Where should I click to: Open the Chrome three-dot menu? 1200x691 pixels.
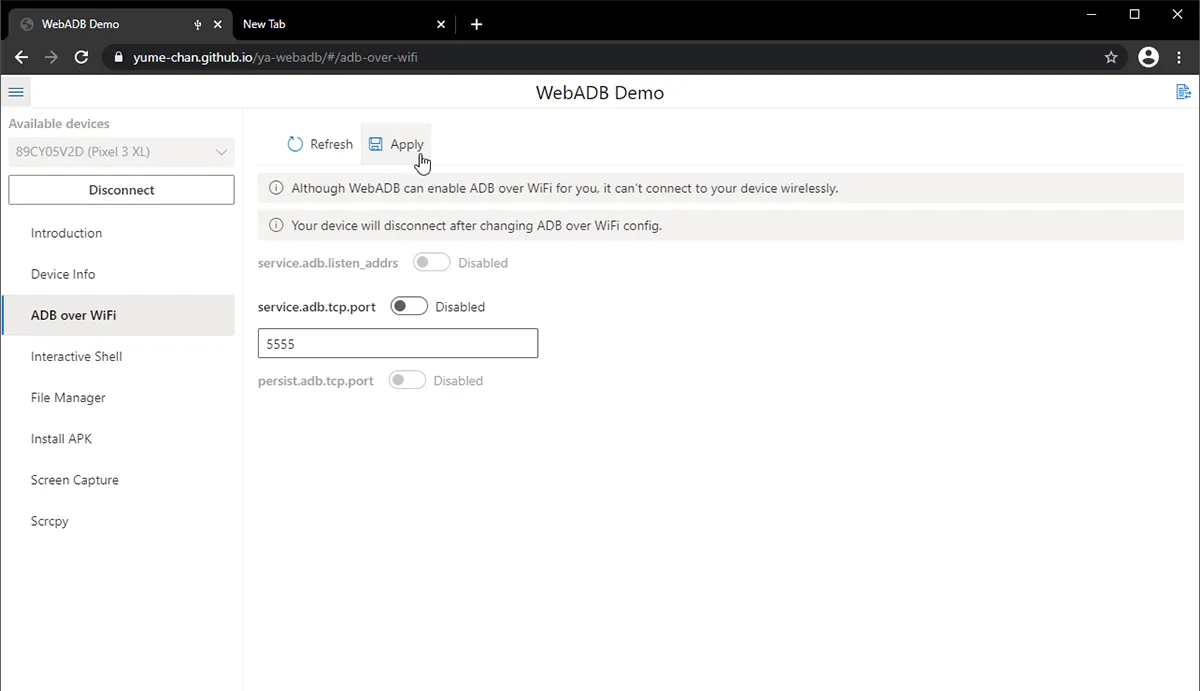click(1180, 57)
